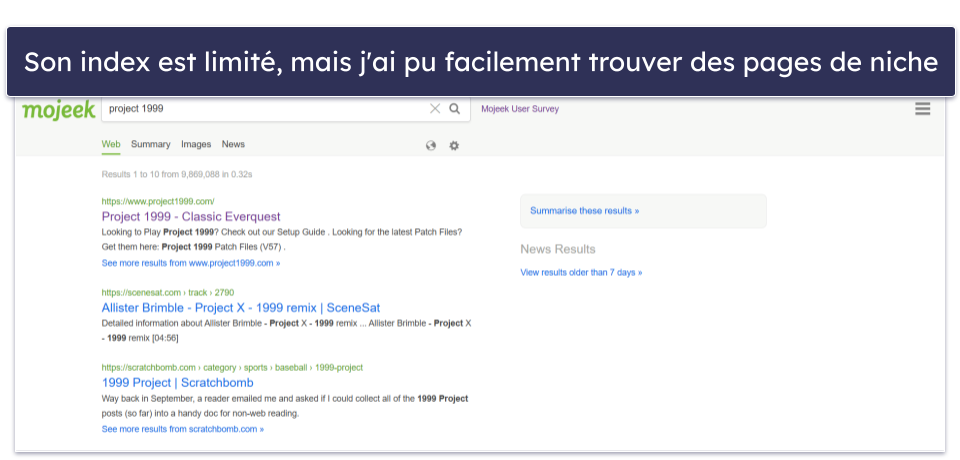Click the search field containing project 1999
This screenshot has height=460, width=960.
(285, 108)
